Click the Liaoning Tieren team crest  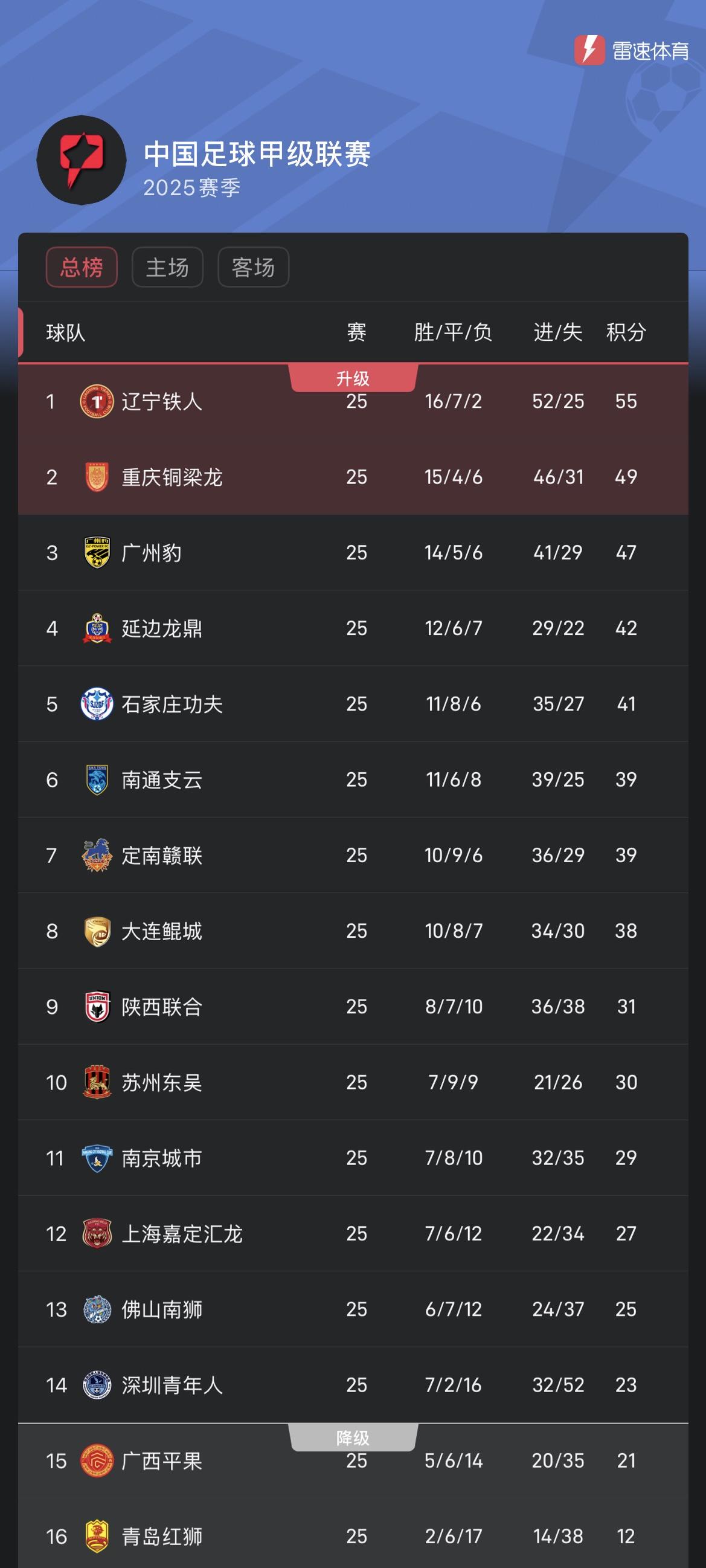coord(97,402)
